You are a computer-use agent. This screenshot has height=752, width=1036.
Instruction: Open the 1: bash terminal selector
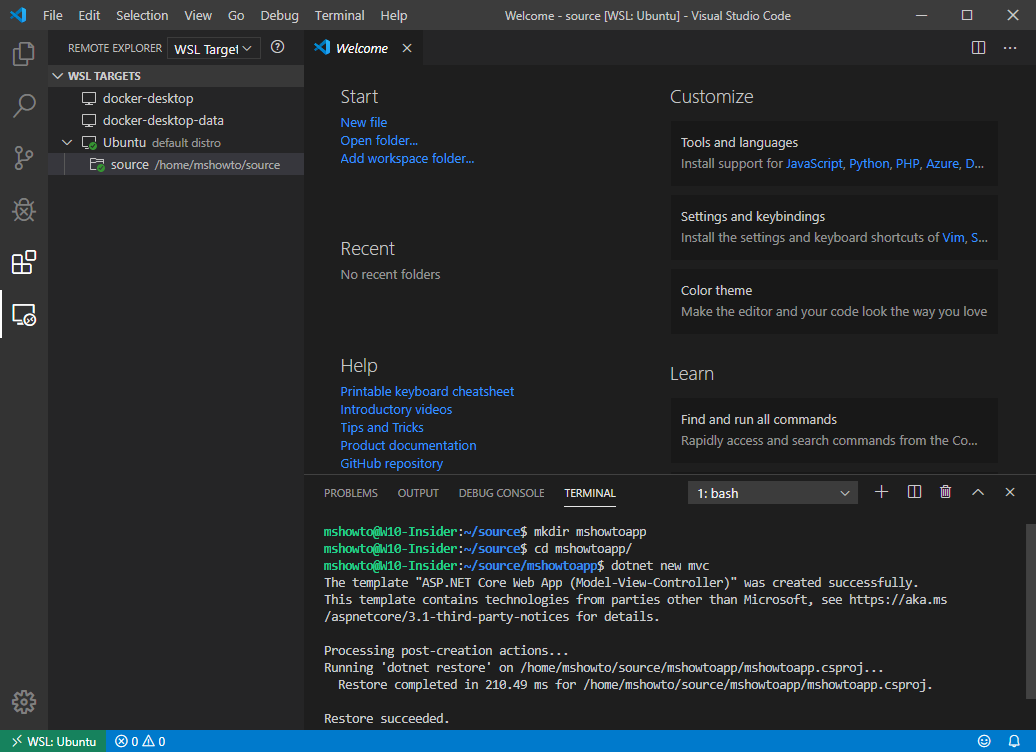(x=772, y=493)
